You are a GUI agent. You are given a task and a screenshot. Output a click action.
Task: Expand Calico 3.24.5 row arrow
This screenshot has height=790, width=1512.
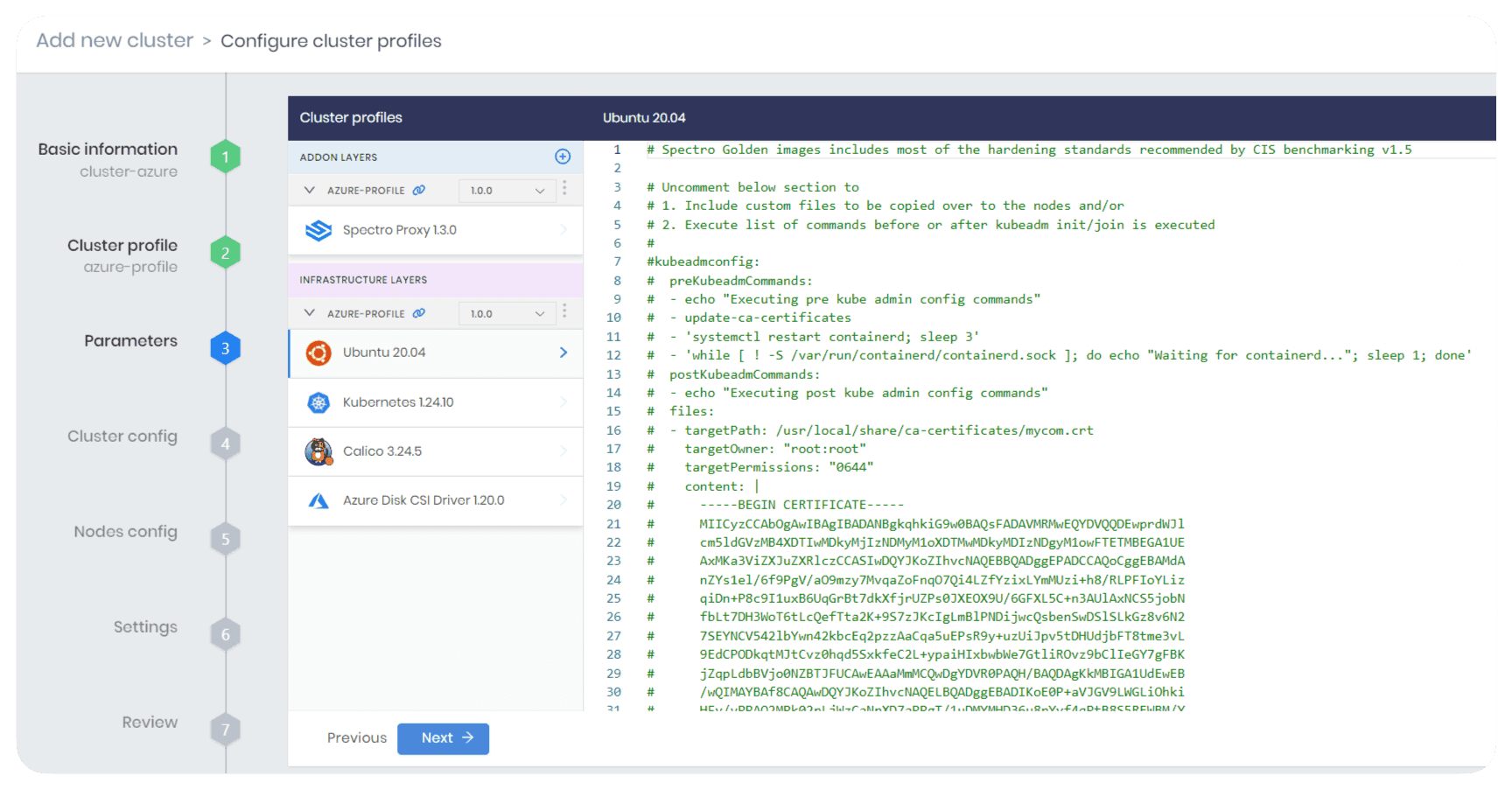[x=563, y=451]
